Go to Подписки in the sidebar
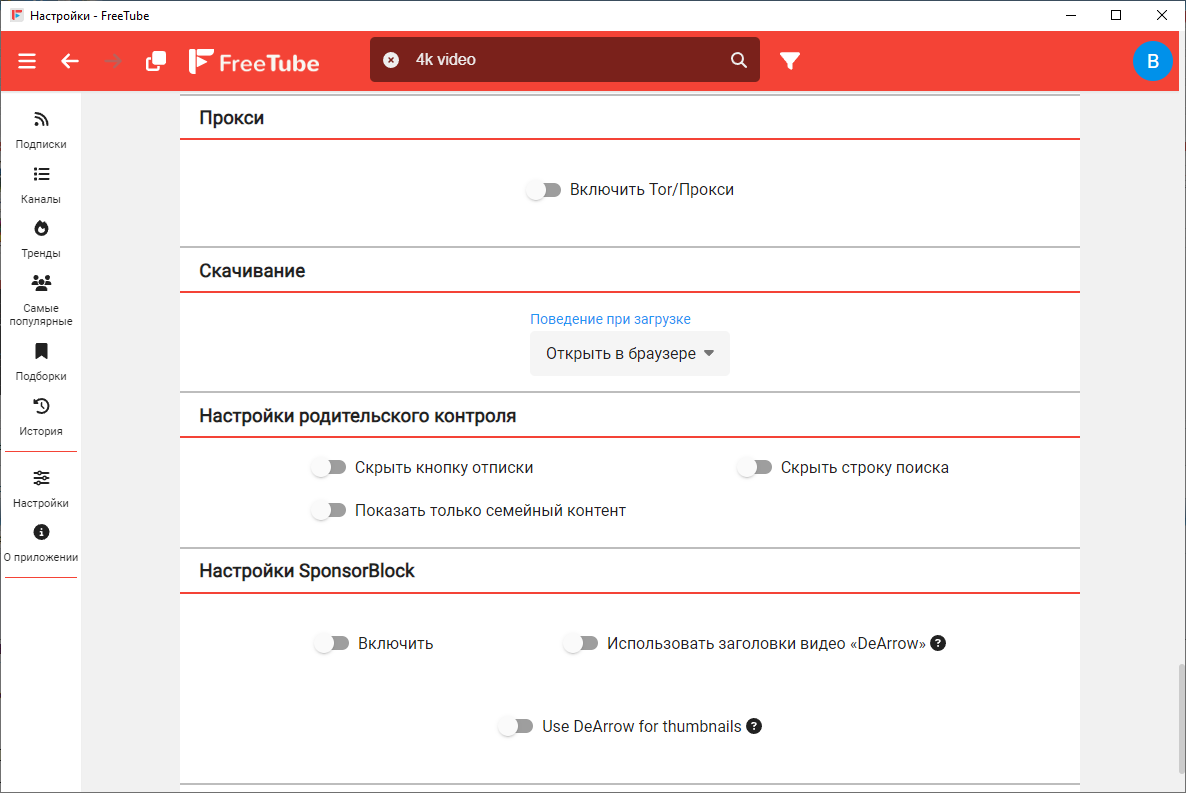Viewport: 1186px width, 793px height. pyautogui.click(x=41, y=130)
